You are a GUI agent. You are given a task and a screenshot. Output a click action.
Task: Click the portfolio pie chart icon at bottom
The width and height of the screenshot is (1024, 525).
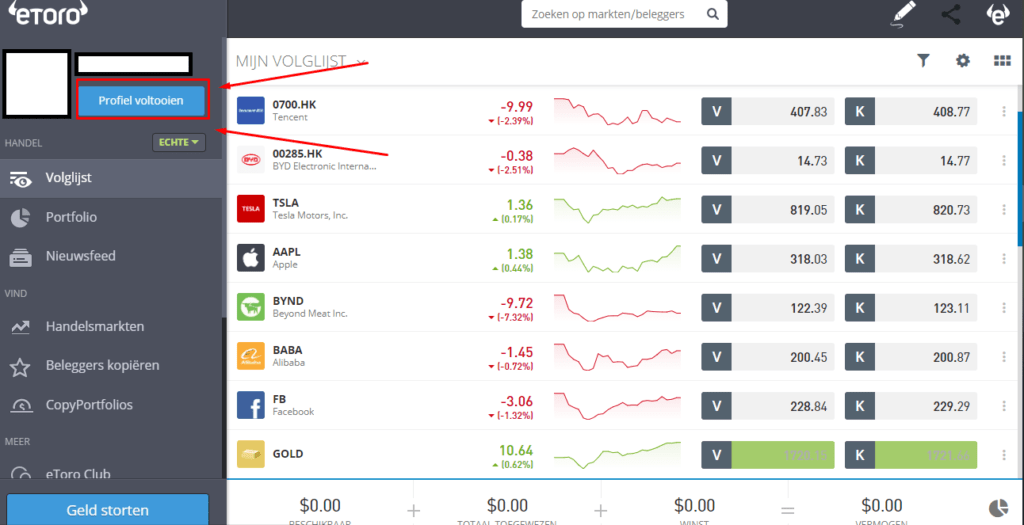click(999, 507)
